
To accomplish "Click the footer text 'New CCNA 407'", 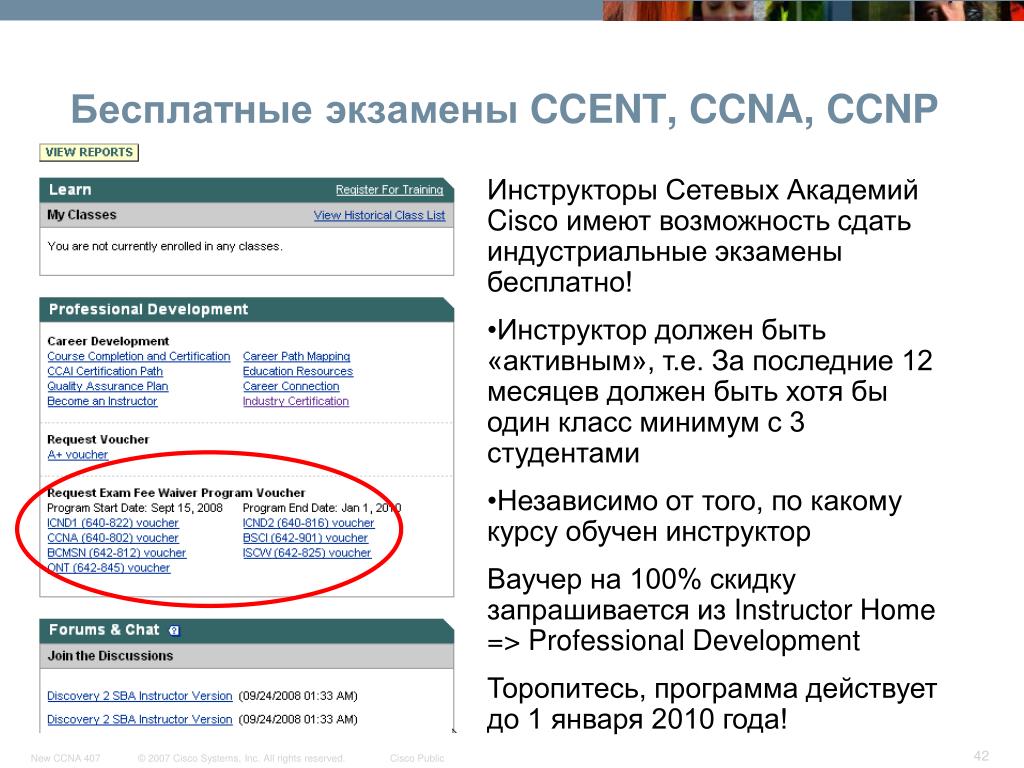I will tap(65, 758).
